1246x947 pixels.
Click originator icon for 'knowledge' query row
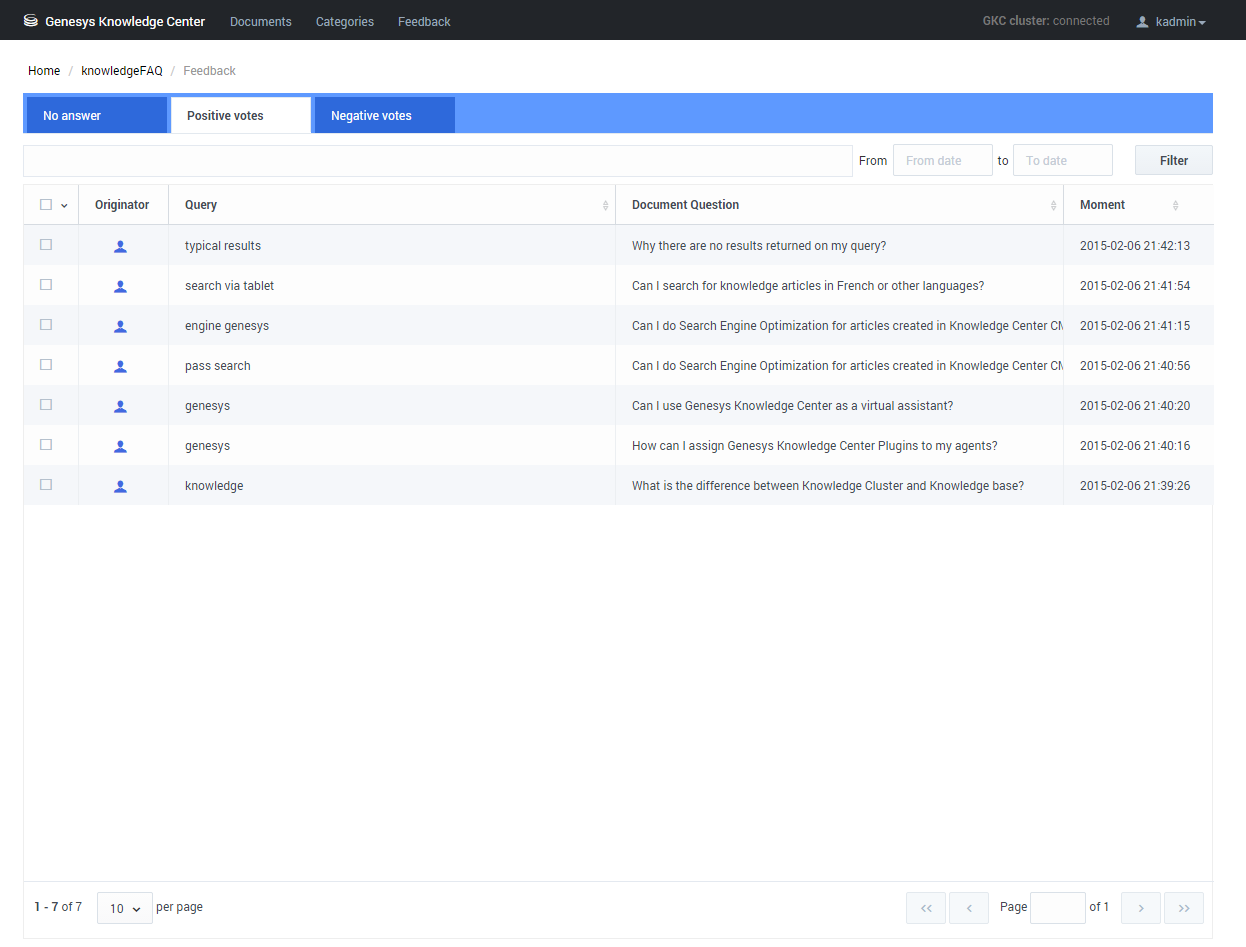click(120, 486)
